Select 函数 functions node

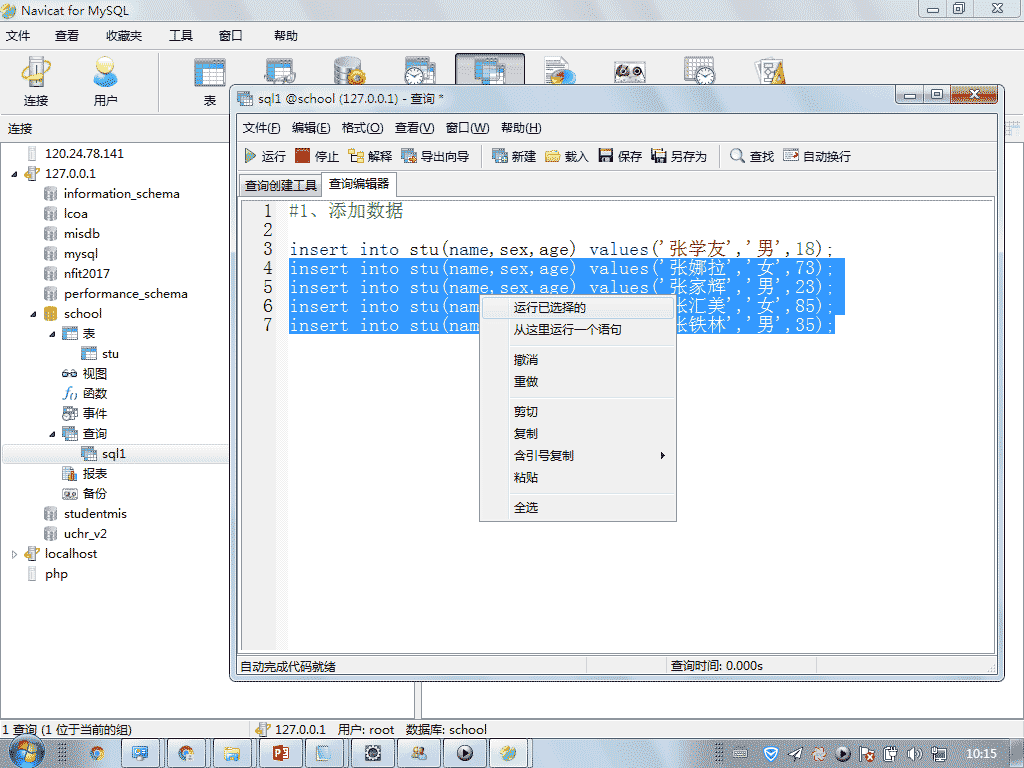point(94,394)
